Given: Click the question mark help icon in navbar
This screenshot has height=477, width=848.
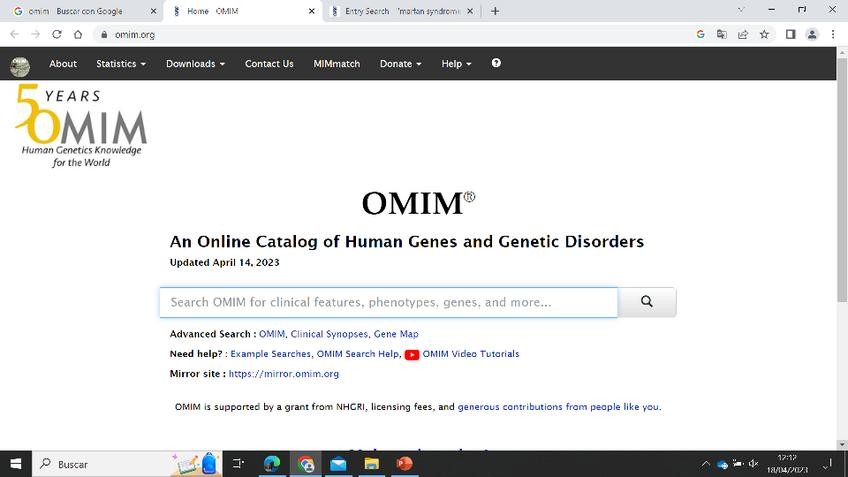Looking at the screenshot, I should click(496, 63).
